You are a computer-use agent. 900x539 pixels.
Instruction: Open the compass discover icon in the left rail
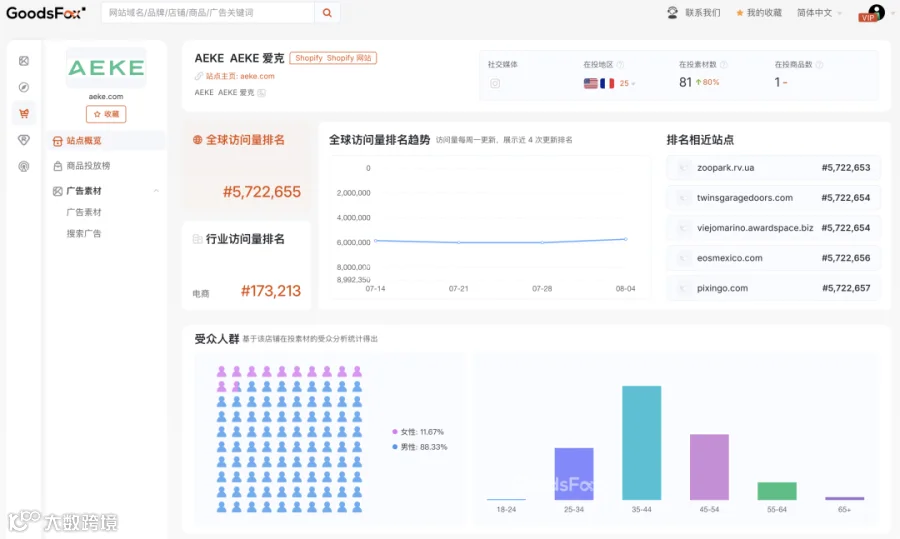pyautogui.click(x=24, y=87)
